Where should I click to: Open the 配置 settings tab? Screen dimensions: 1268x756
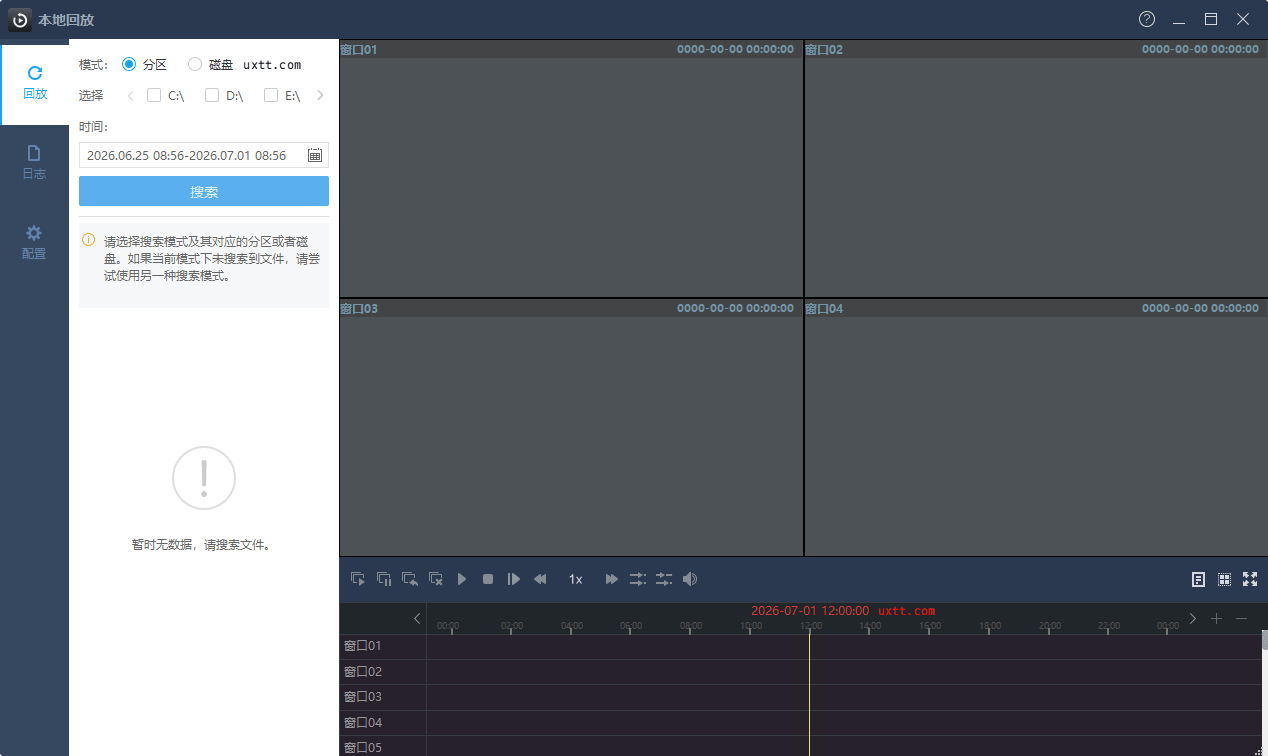35,243
